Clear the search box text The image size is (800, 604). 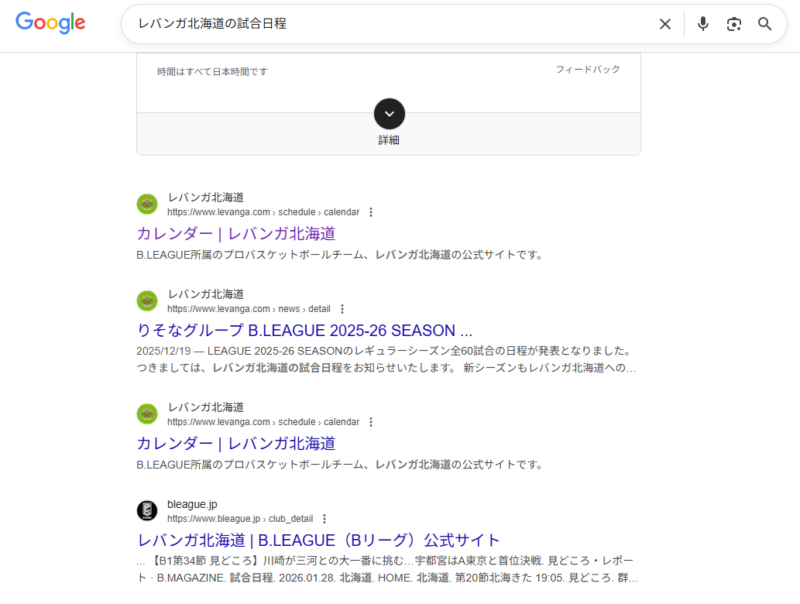tap(665, 24)
